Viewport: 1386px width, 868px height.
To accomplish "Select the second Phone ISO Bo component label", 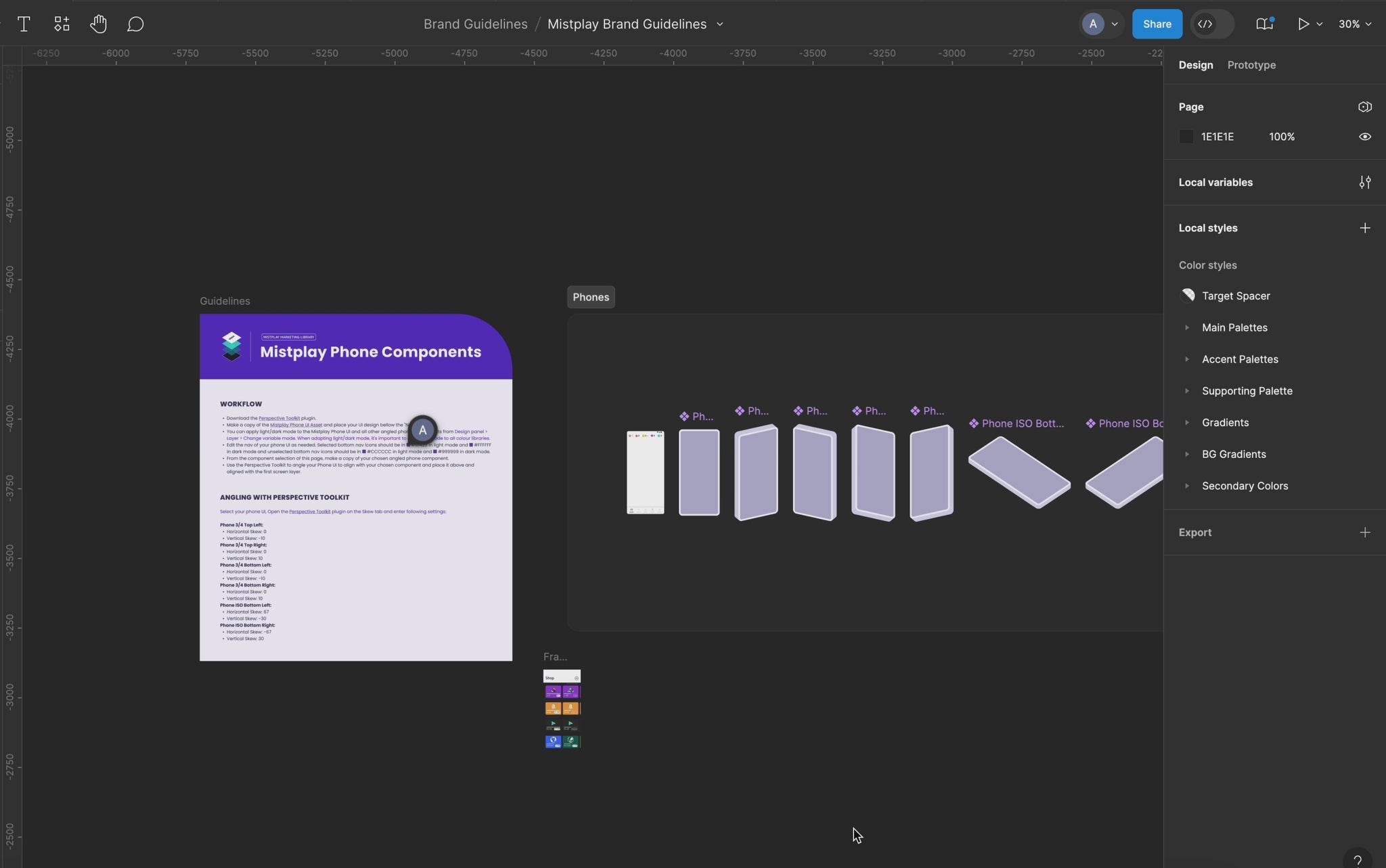I will (1125, 424).
